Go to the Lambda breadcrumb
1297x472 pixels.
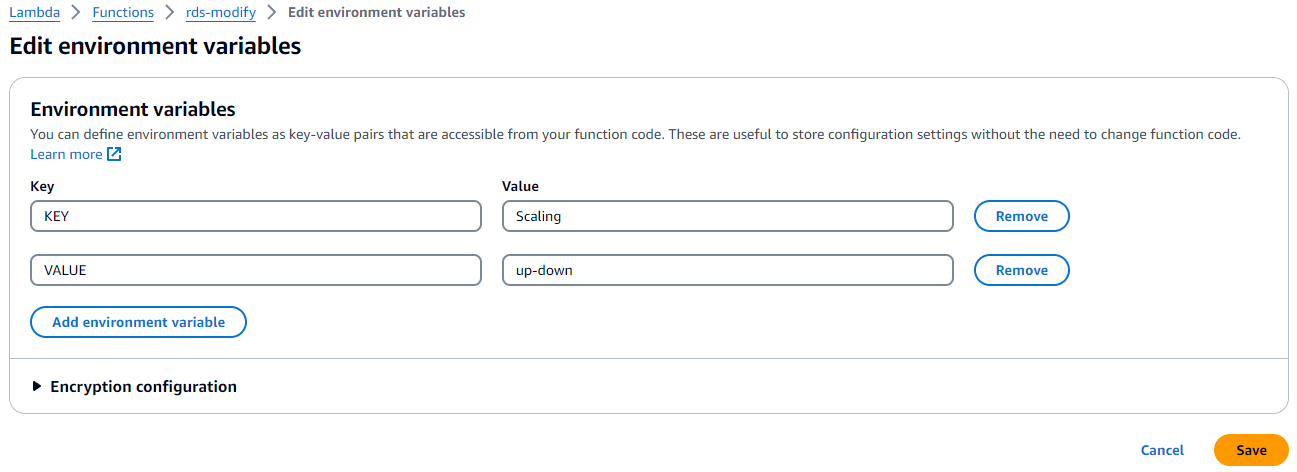(33, 13)
